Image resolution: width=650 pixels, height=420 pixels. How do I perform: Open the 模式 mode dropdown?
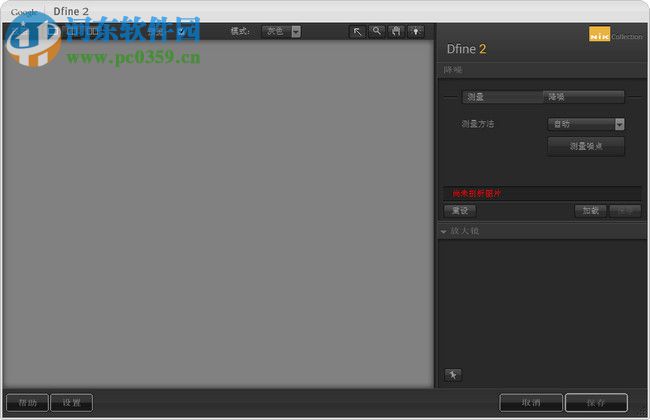pos(281,32)
